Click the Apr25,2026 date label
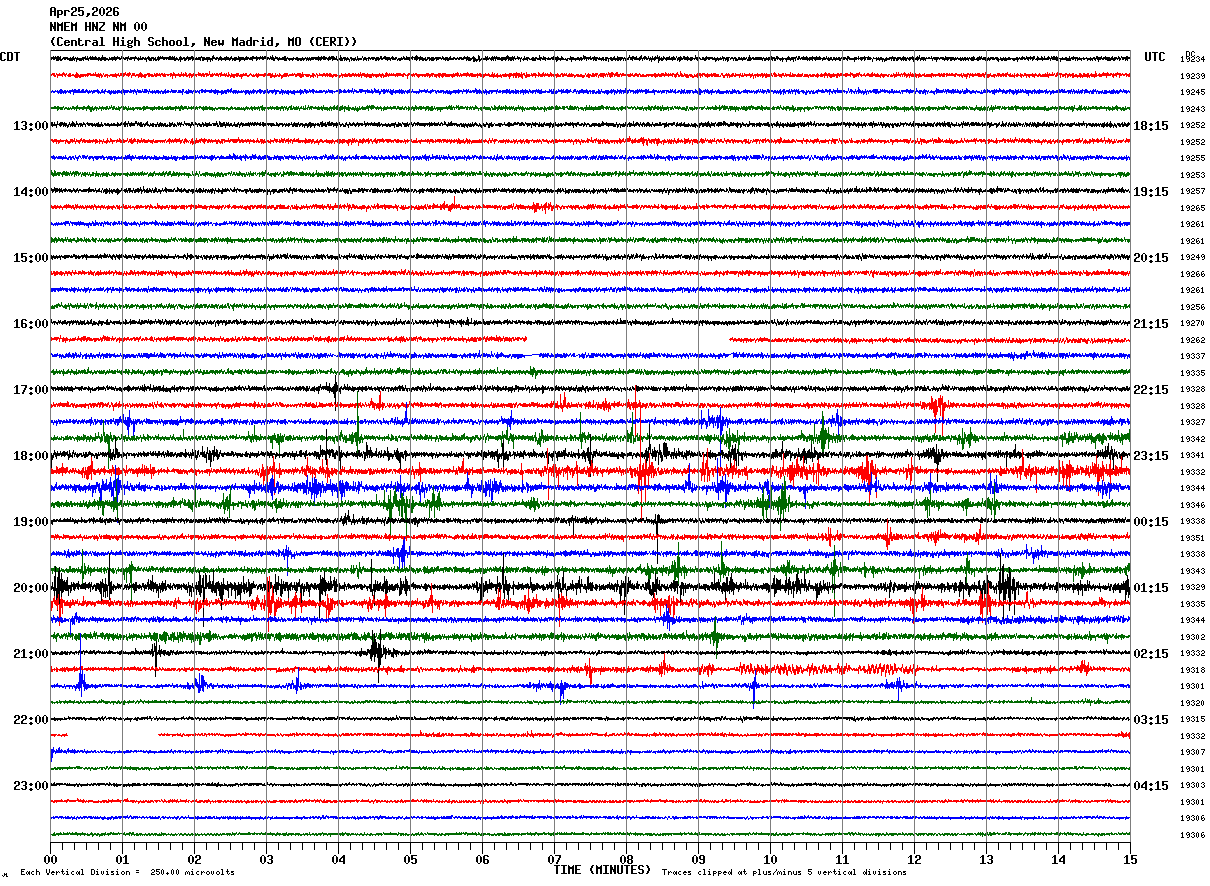Image resolution: width=1210 pixels, height=886 pixels. [84, 12]
